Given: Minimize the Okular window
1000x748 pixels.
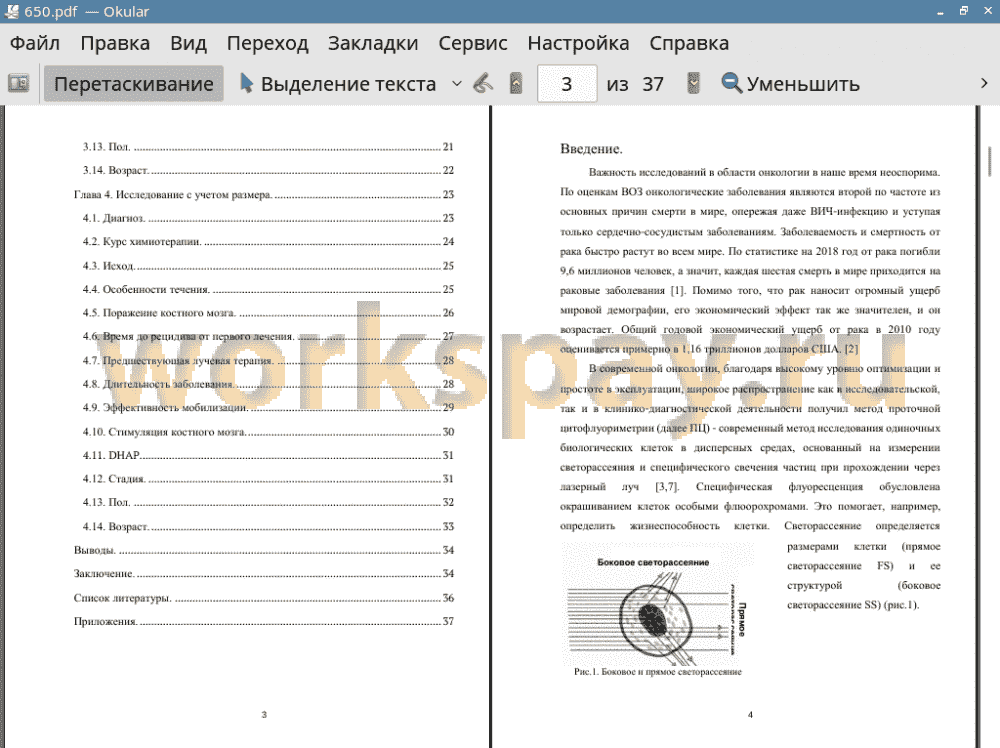Looking at the screenshot, I should click(x=940, y=11).
